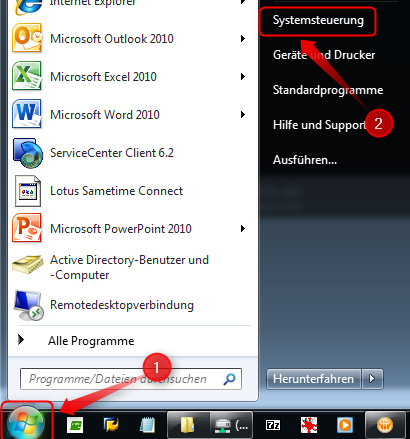Open ServiceCenter Client 6.2 icon
Screen dimensions: 410x439
pyautogui.click(x=28, y=153)
